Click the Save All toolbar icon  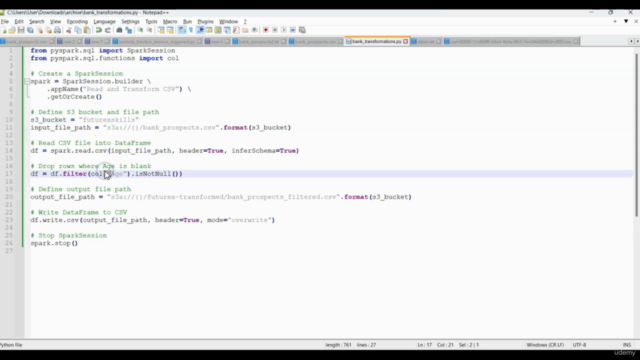tap(30, 30)
